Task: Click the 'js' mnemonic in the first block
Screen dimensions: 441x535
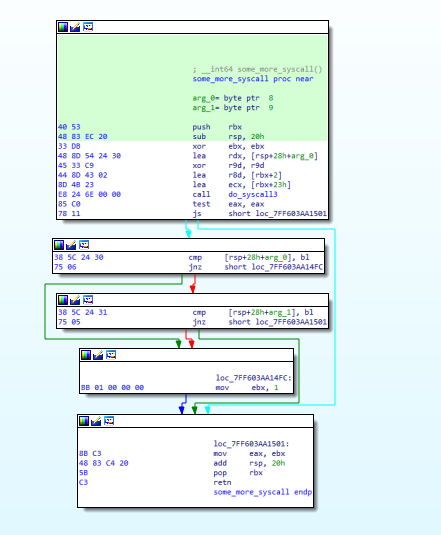Action: pyautogui.click(x=197, y=214)
